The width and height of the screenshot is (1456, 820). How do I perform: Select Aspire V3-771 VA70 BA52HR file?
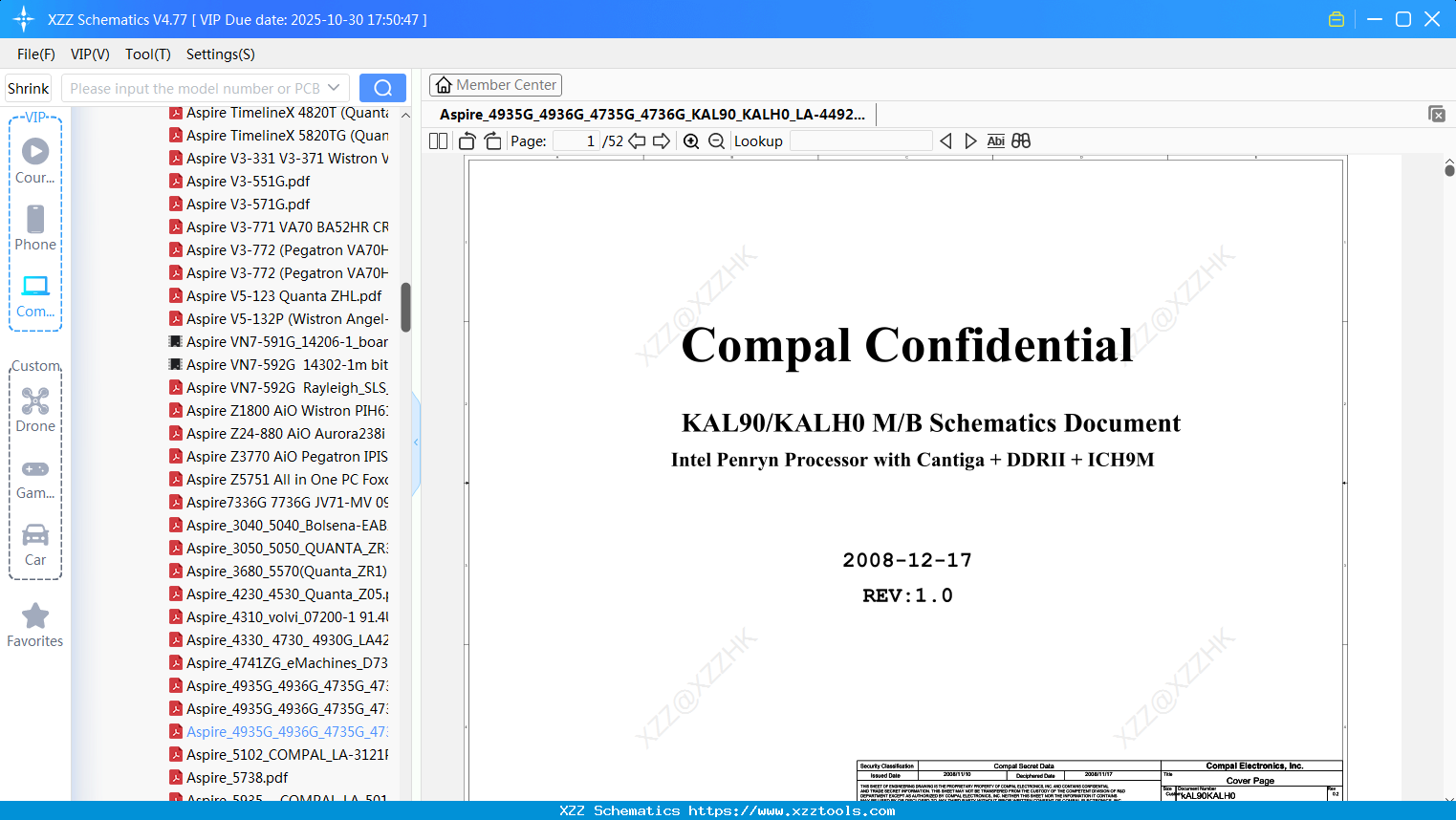click(x=279, y=227)
